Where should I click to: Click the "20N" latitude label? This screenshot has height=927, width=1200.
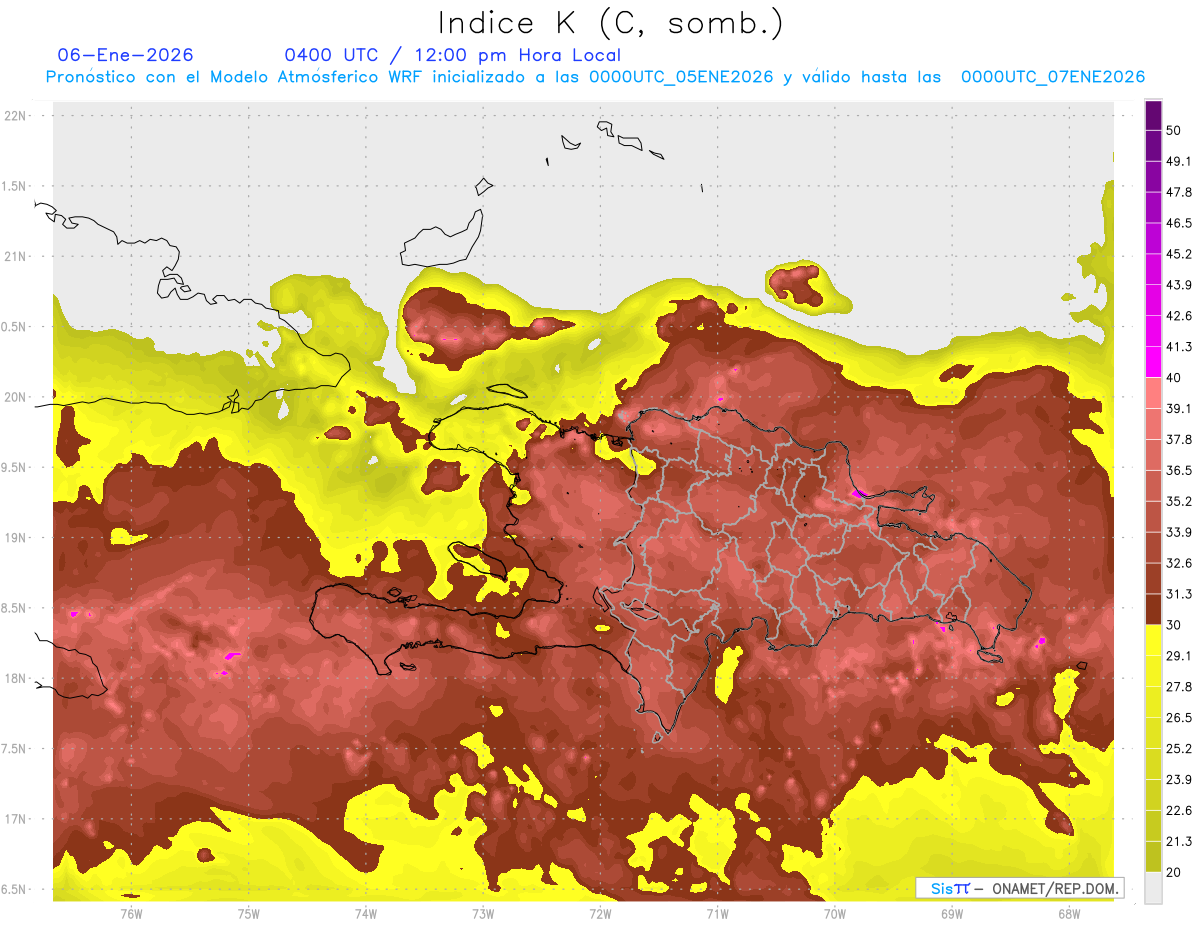[x=17, y=397]
